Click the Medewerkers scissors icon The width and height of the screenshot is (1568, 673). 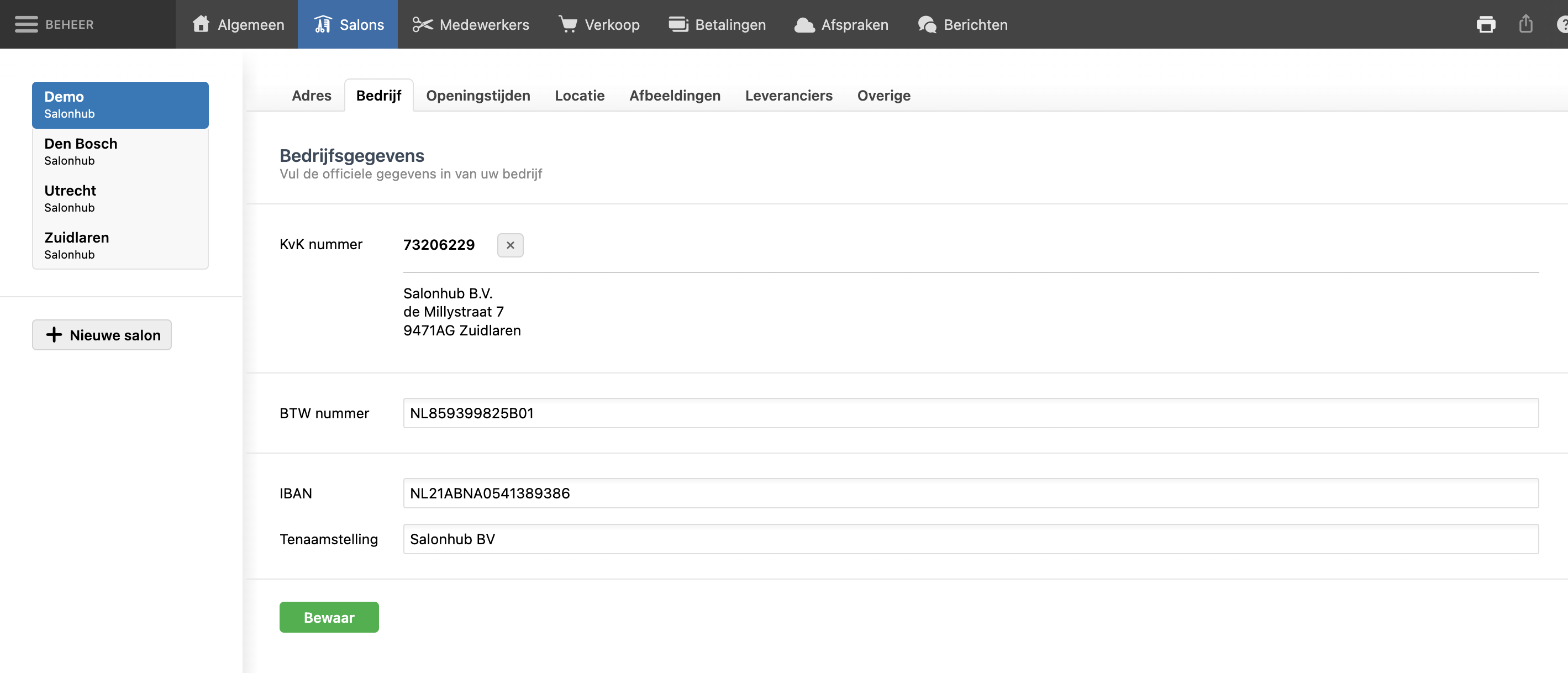click(422, 24)
